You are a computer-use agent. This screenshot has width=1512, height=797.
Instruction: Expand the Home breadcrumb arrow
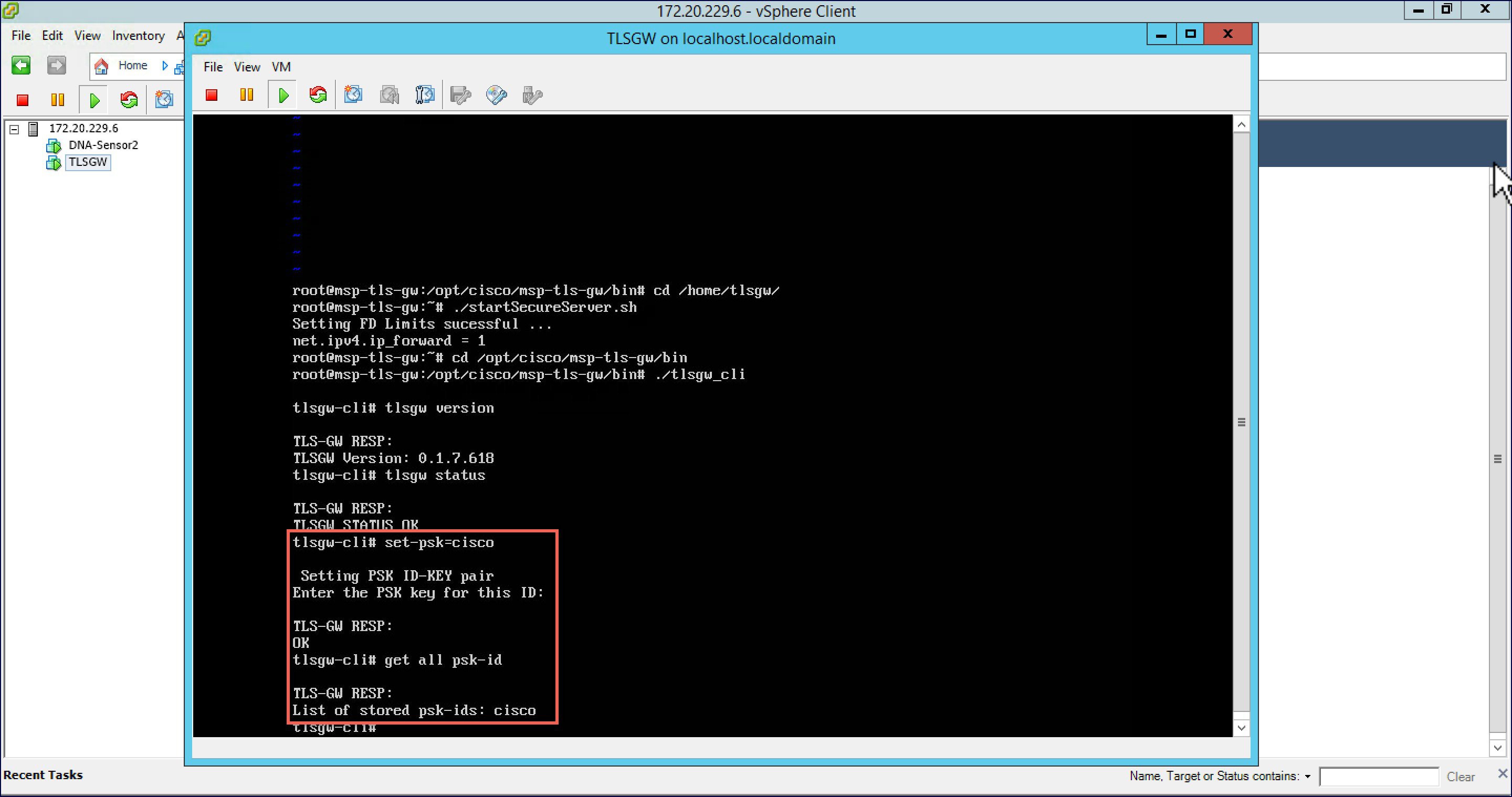(165, 66)
